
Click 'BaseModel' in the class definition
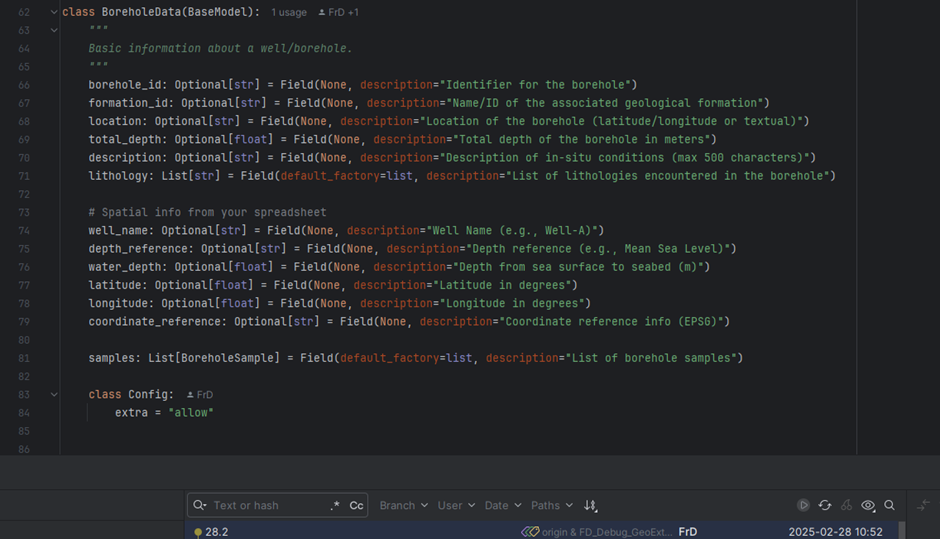tap(218, 12)
